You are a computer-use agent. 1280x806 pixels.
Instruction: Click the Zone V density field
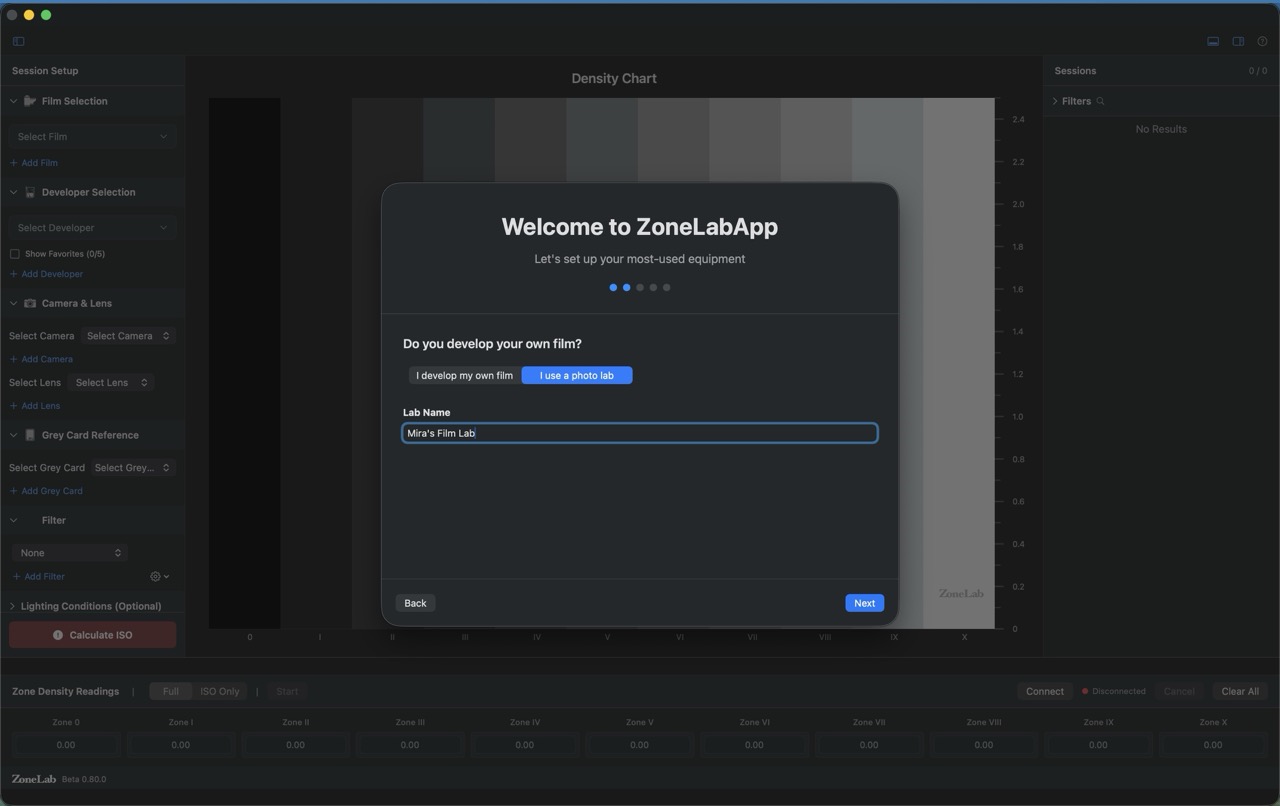pos(639,744)
